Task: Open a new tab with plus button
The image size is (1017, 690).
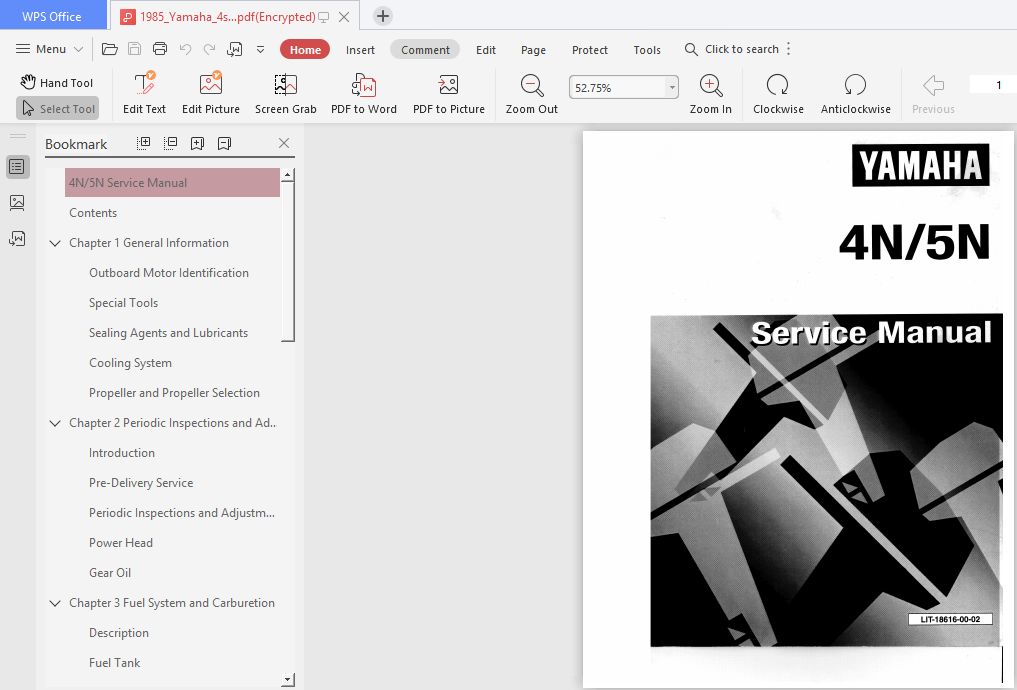Action: pyautogui.click(x=383, y=16)
